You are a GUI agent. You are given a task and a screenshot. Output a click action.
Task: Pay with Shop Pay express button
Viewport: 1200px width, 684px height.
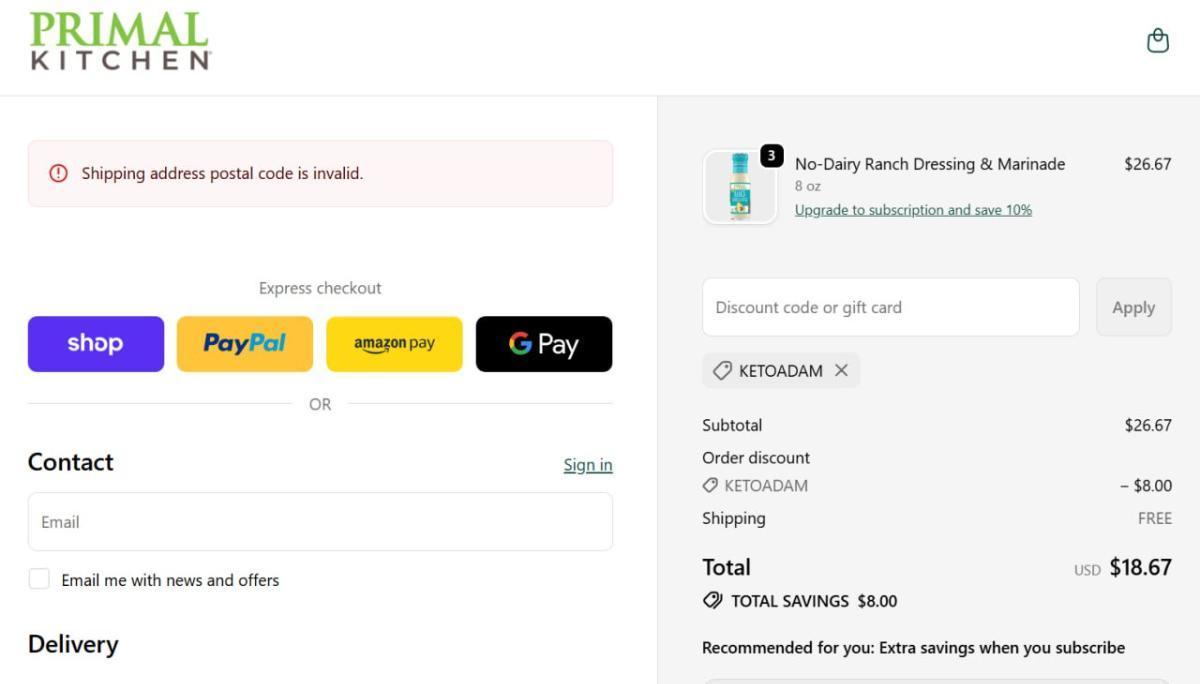point(96,344)
